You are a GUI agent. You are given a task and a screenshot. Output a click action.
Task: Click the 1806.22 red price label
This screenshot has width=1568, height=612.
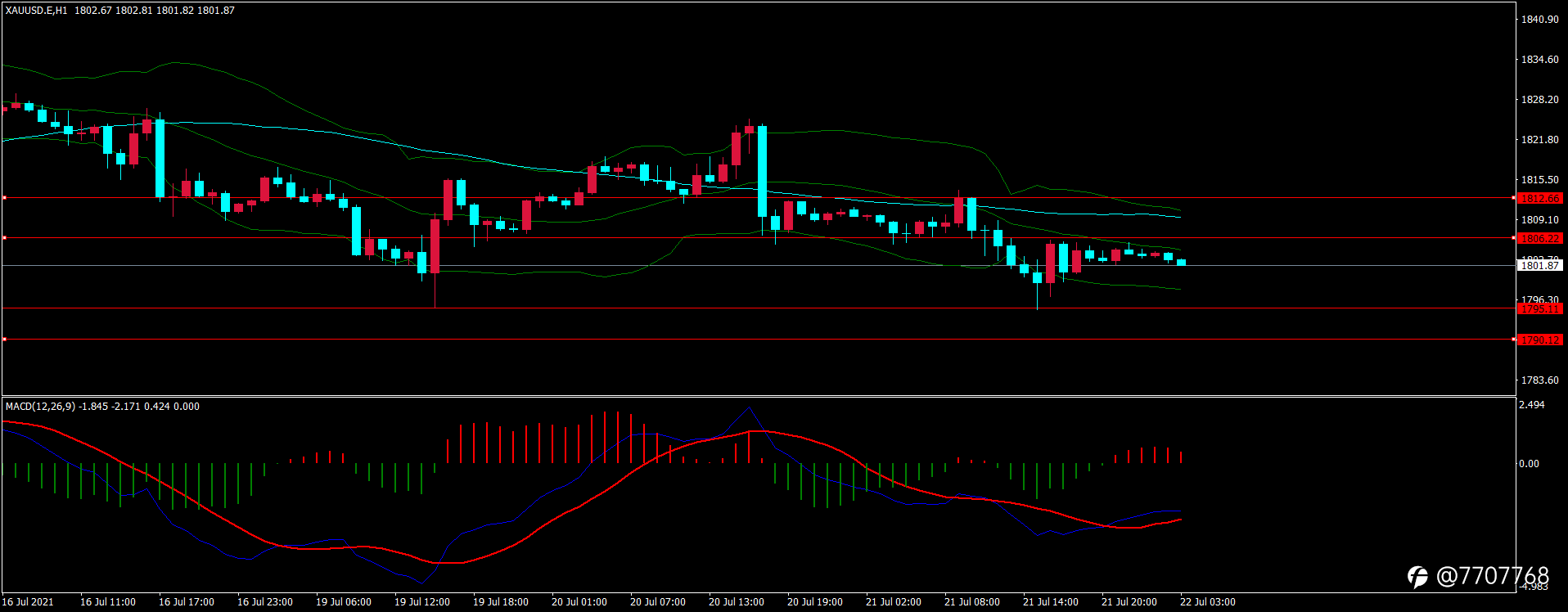1539,238
